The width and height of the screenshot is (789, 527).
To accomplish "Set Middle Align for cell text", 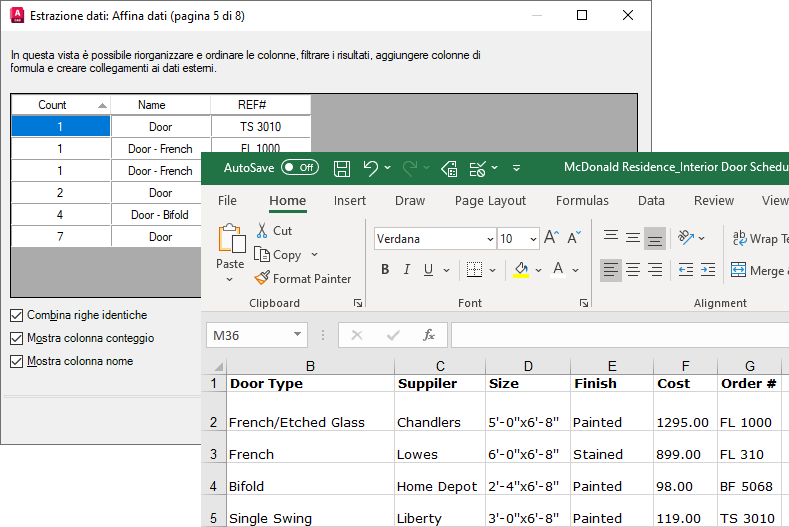I will [633, 238].
